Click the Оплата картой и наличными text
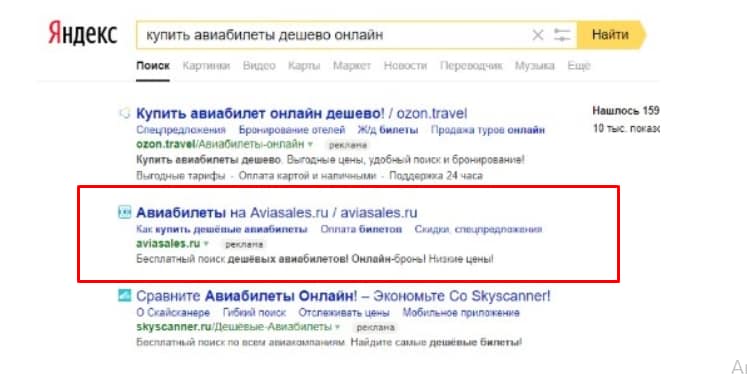Image resolution: width=747 pixels, height=378 pixels. pos(307,176)
